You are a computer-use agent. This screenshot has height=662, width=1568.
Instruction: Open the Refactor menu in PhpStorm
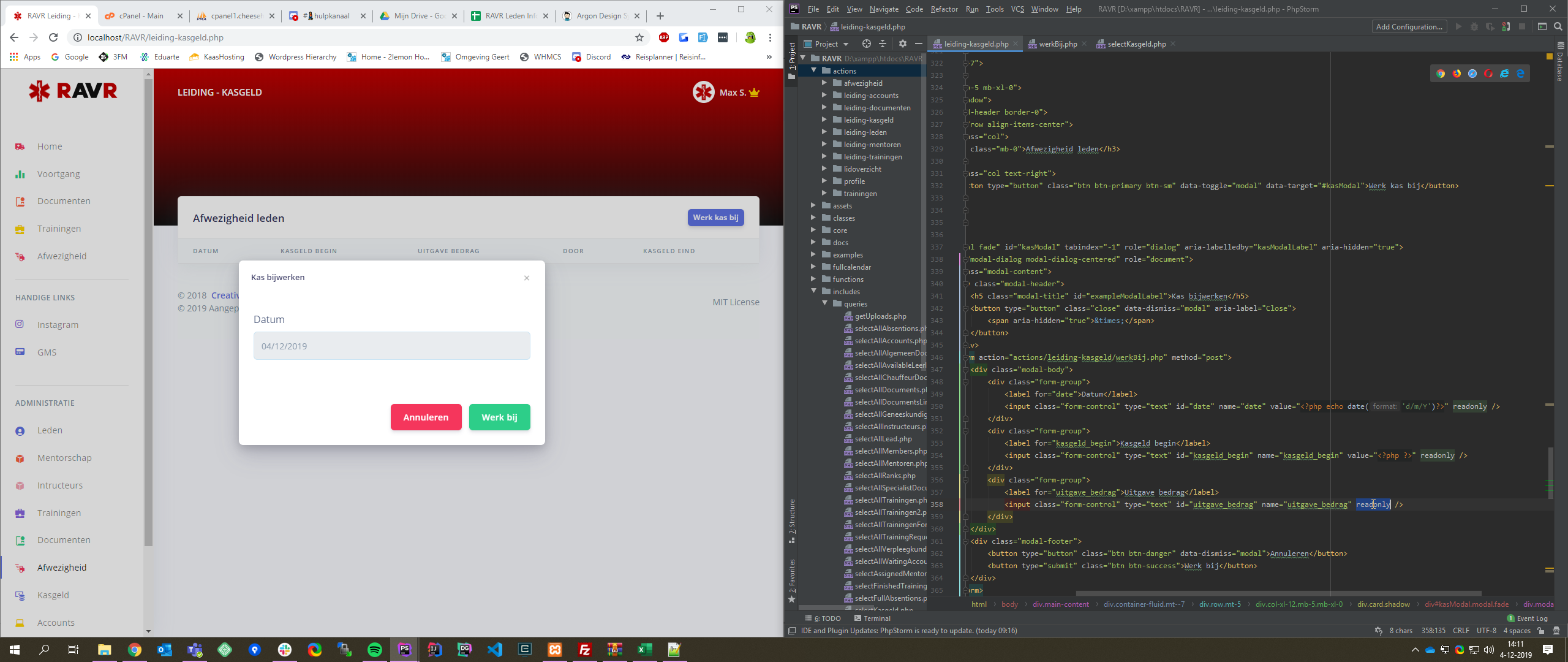point(944,9)
